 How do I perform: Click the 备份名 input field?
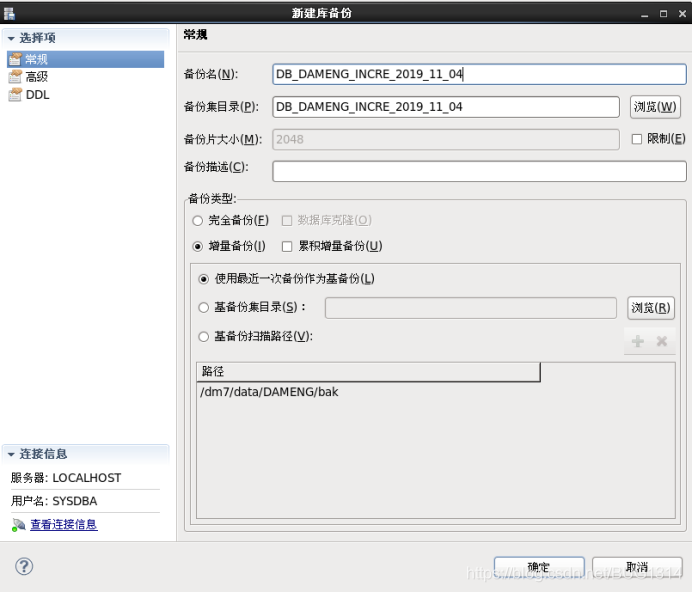[x=479, y=74]
